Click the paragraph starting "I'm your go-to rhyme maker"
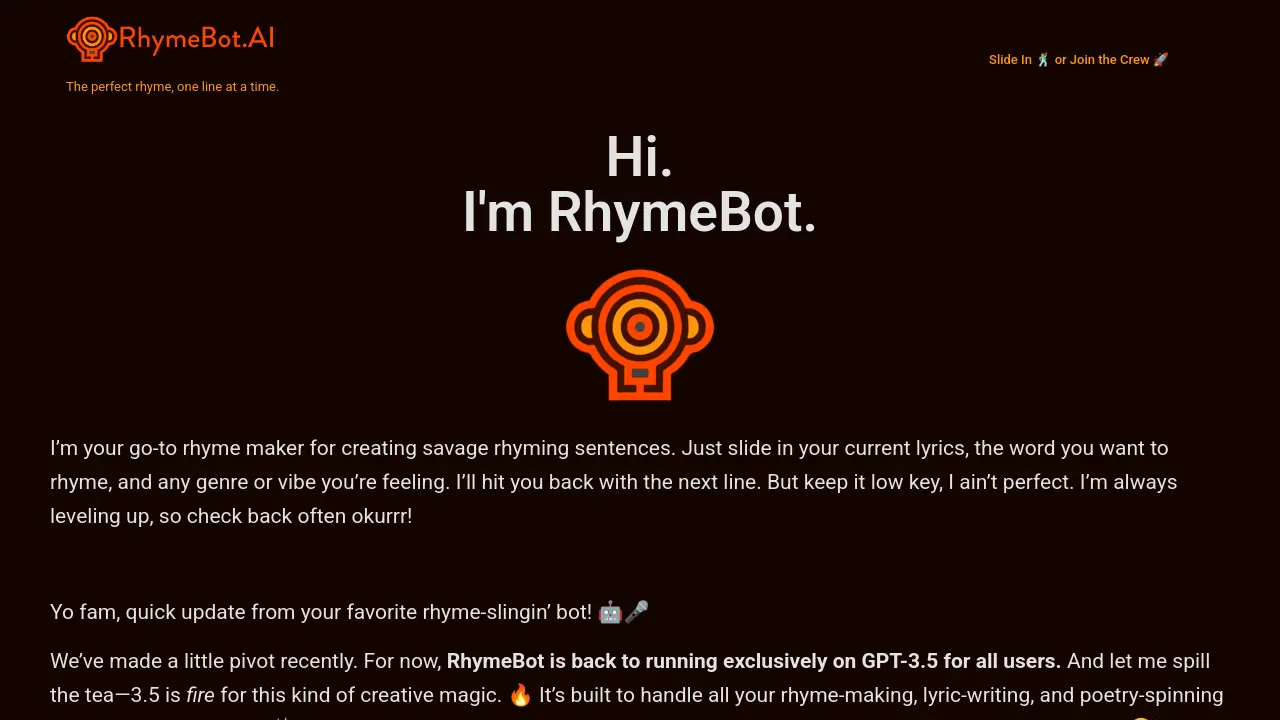Image resolution: width=1280 pixels, height=720 pixels. 613,482
